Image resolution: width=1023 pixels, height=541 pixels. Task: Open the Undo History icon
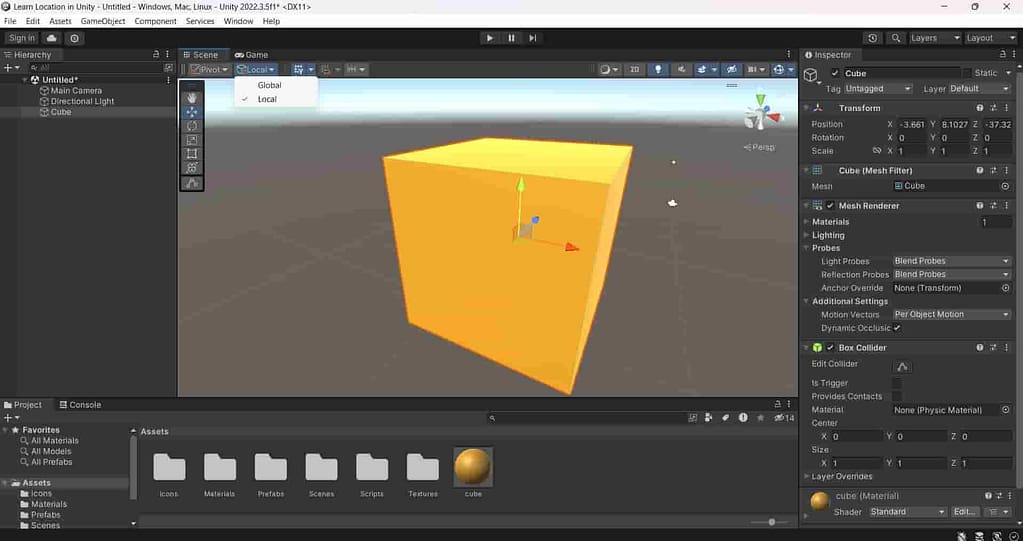[x=872, y=38]
